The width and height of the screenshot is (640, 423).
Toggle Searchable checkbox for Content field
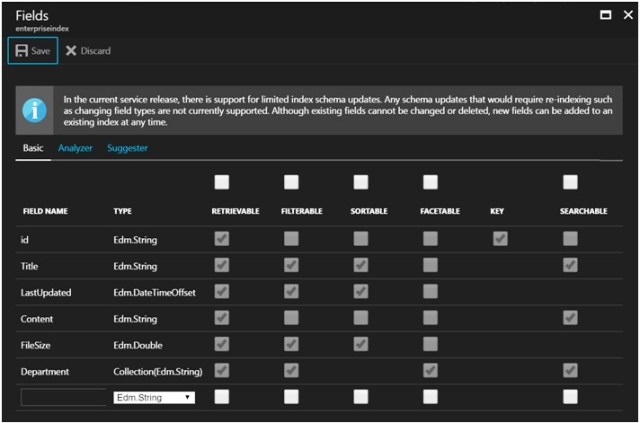pyautogui.click(x=570, y=318)
